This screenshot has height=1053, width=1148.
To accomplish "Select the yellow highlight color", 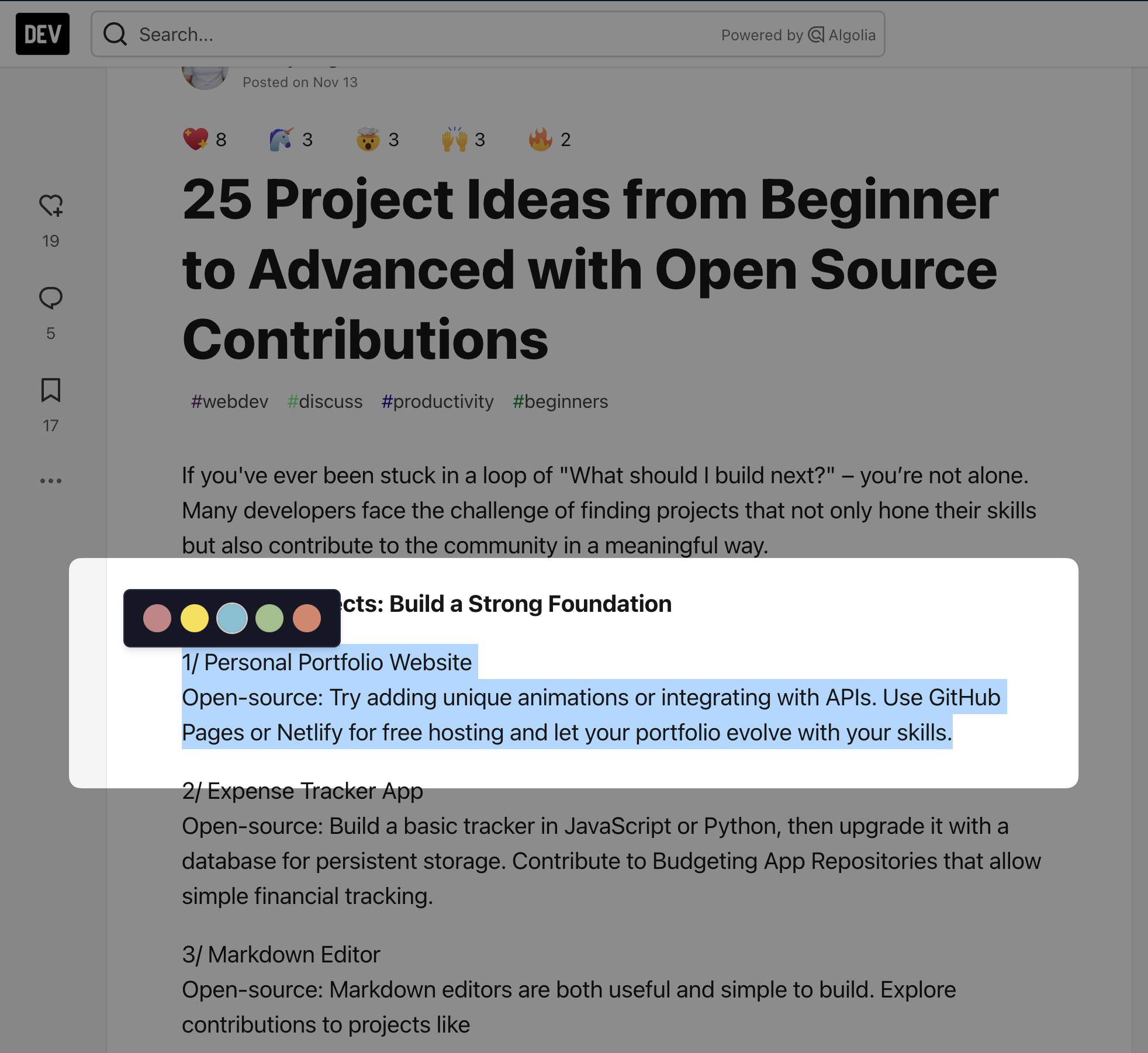I will click(195, 618).
